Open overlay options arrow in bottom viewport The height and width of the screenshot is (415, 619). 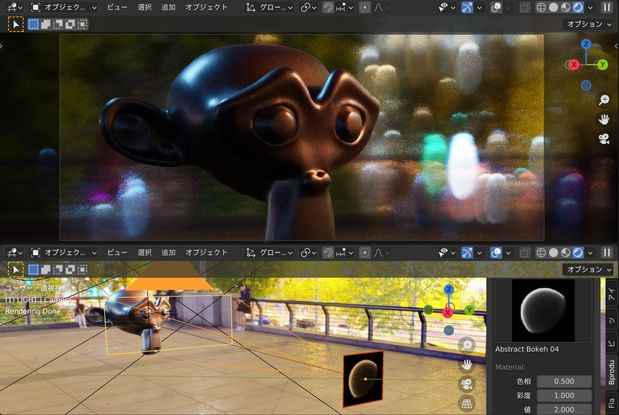(508, 253)
